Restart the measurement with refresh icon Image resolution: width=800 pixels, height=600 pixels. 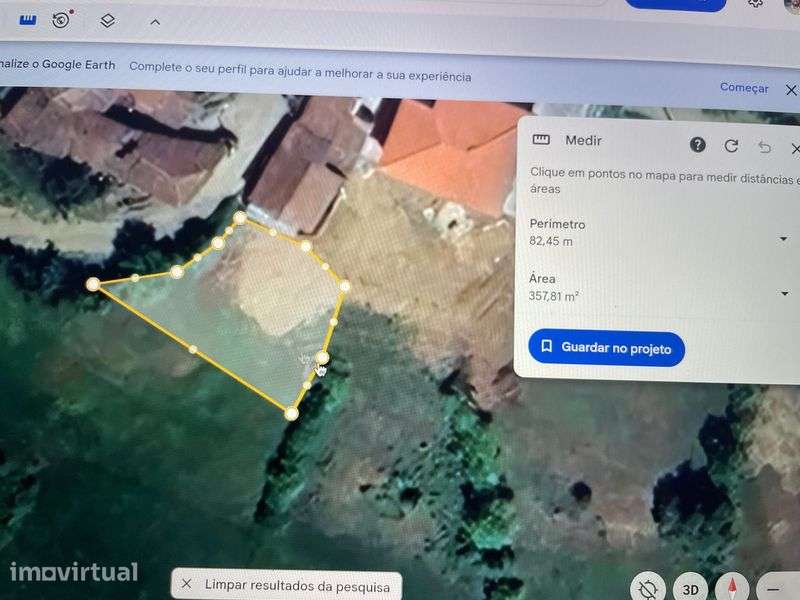731,146
